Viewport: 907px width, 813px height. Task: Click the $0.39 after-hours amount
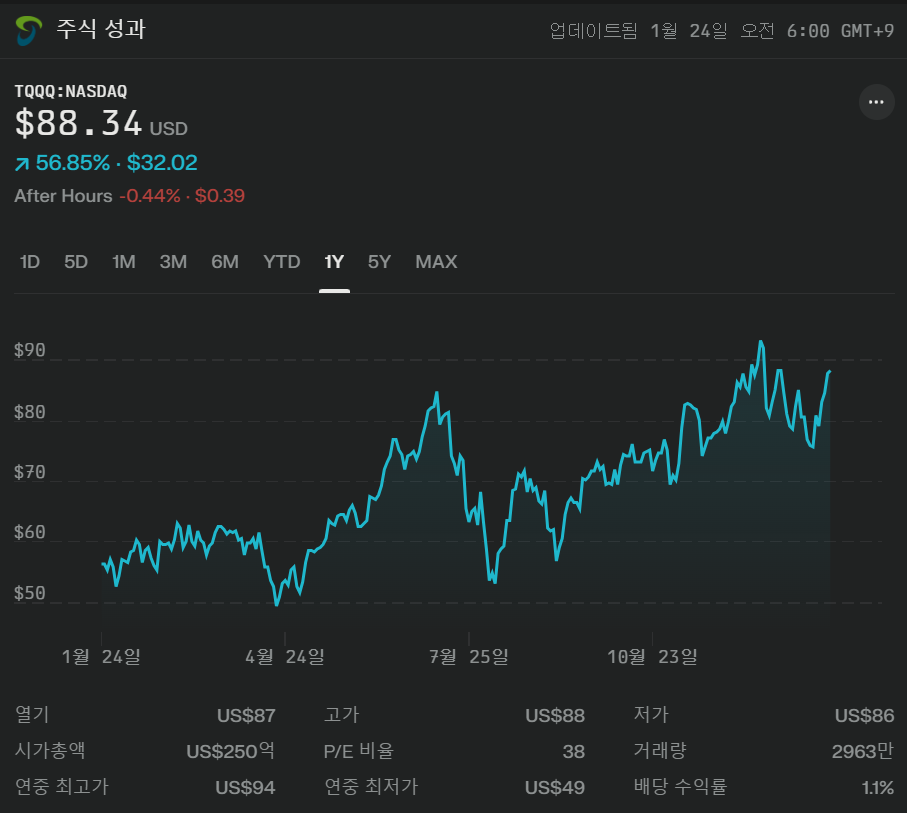click(x=220, y=196)
